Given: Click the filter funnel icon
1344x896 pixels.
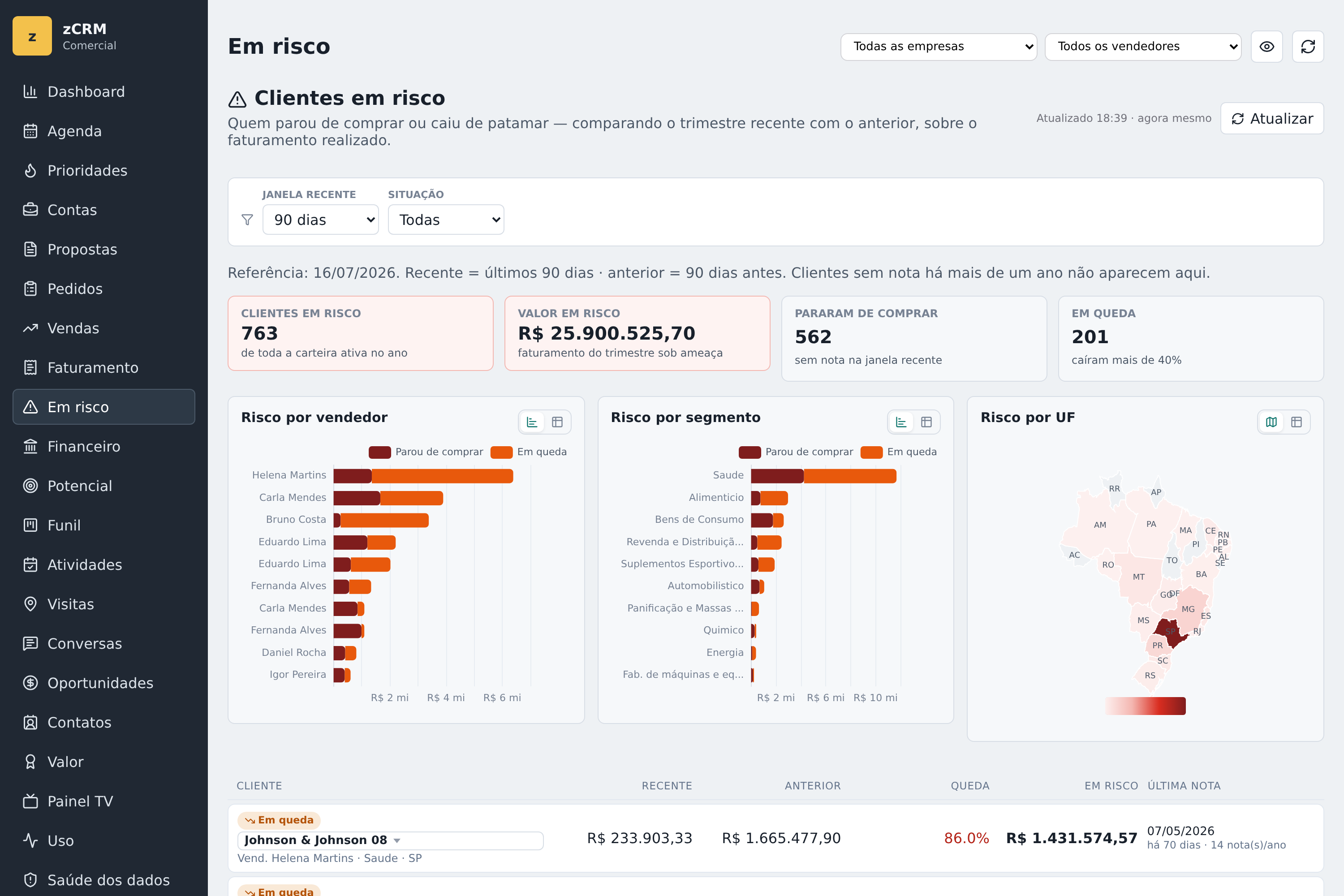Looking at the screenshot, I should 247,220.
